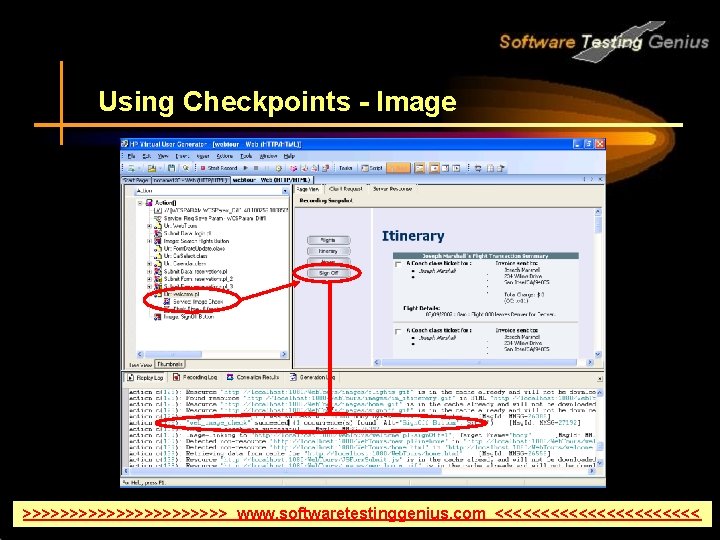Switch to the Start Page tab
Viewport: 720px width, 540px height.
click(x=136, y=180)
